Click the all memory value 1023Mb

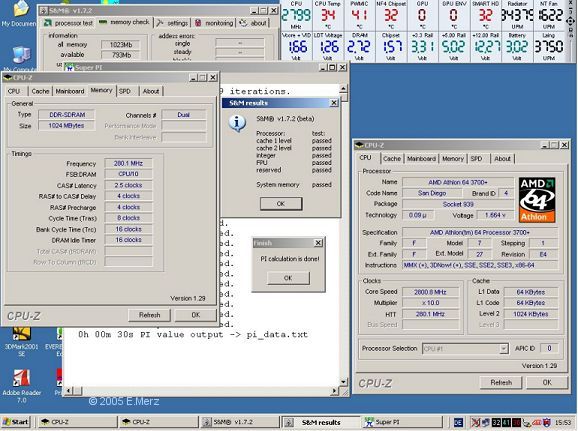121,45
